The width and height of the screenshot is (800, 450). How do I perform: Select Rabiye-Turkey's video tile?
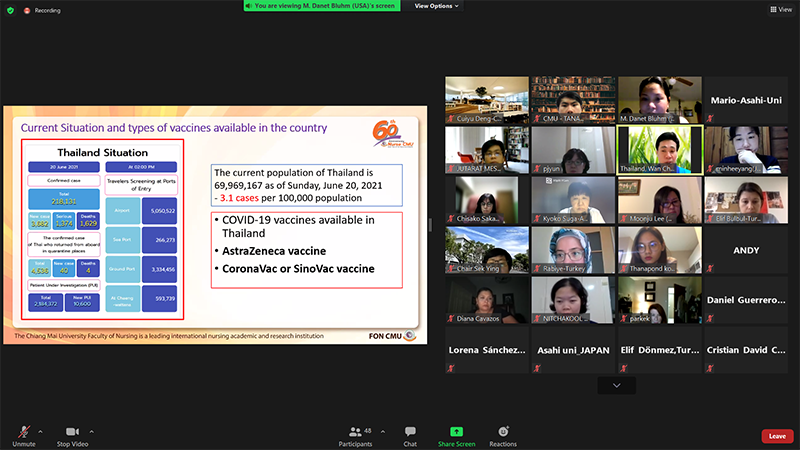573,250
